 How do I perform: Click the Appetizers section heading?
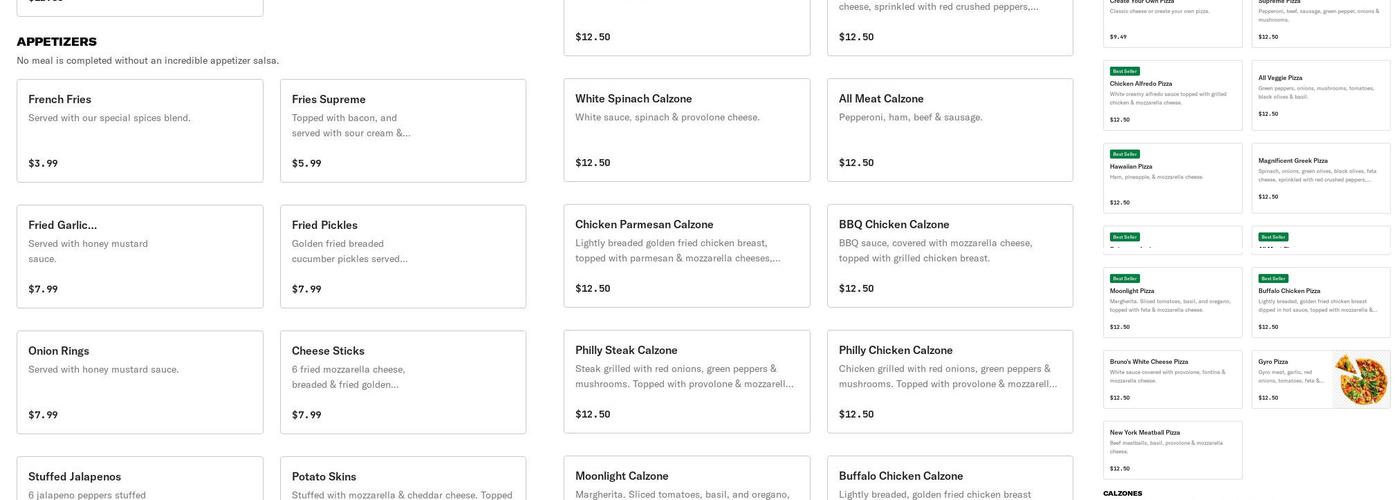coord(57,42)
